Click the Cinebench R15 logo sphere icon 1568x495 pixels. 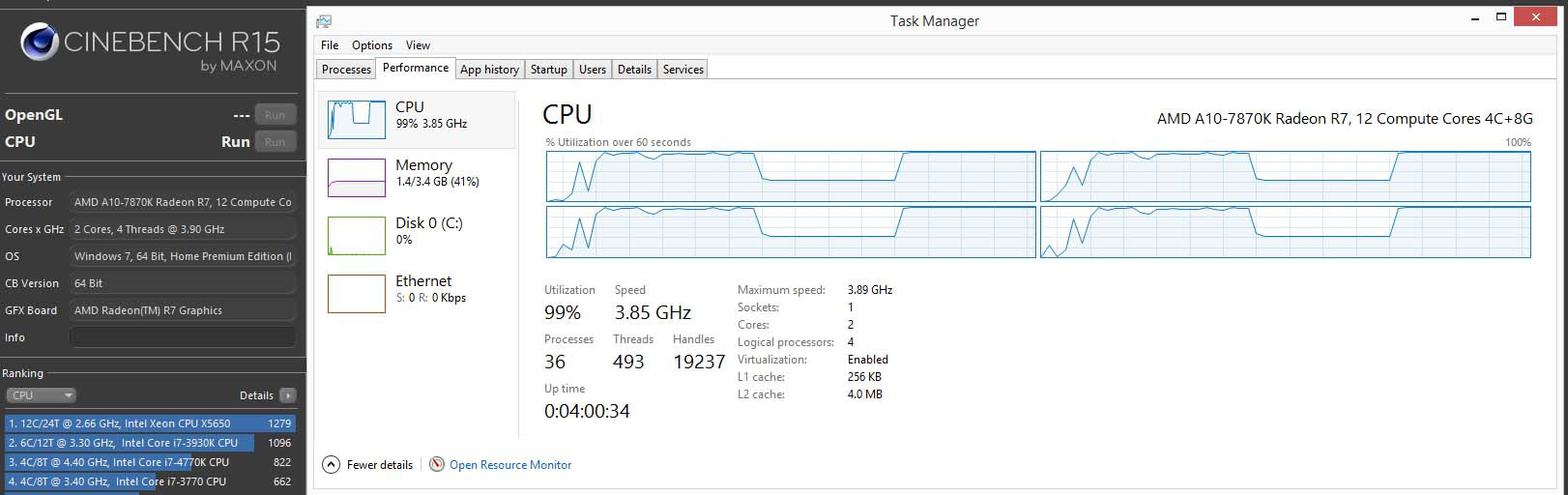pos(41,44)
